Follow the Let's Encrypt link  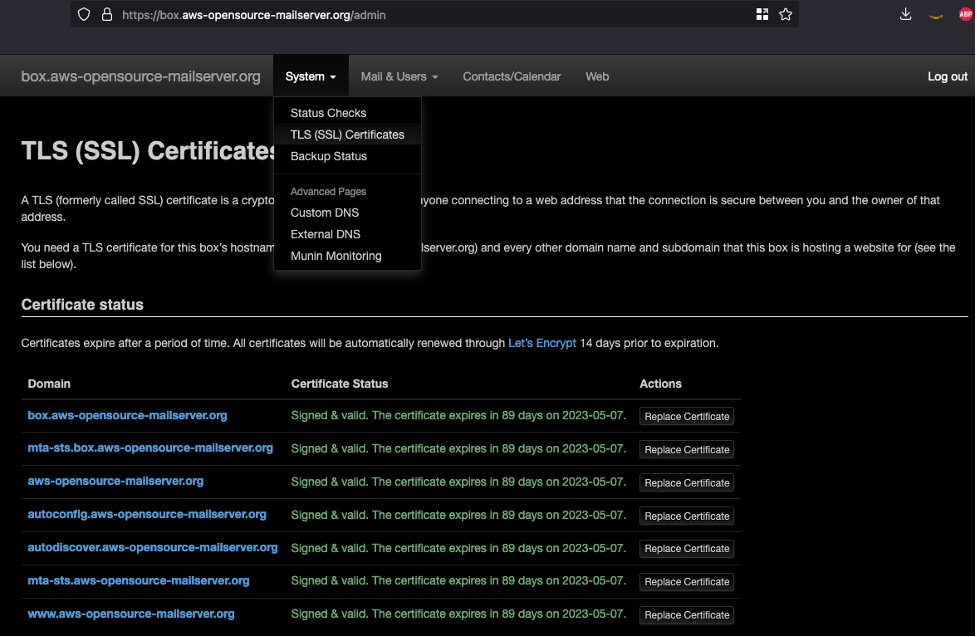(542, 343)
